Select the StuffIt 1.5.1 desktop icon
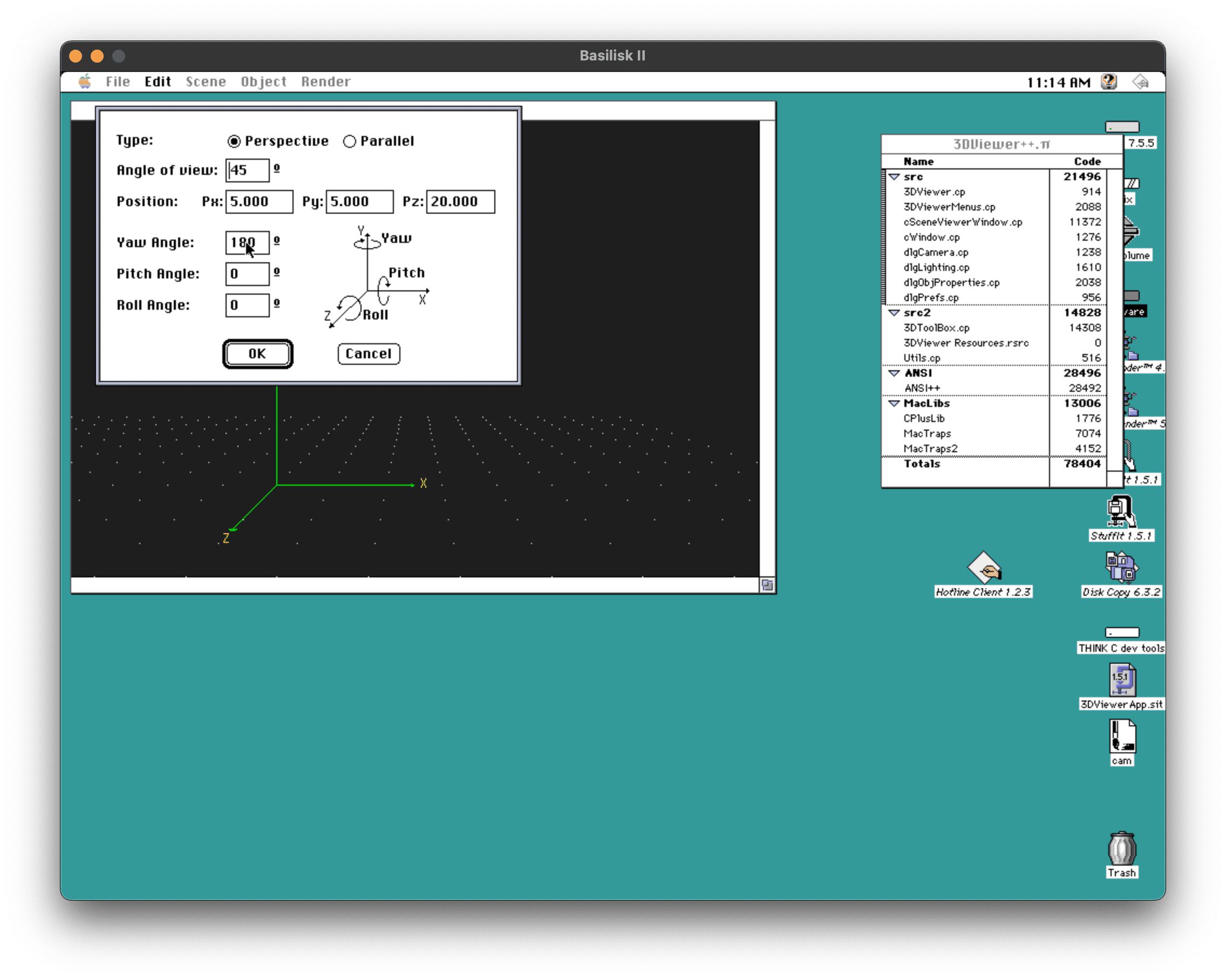Image resolution: width=1226 pixels, height=980 pixels. pyautogui.click(x=1121, y=518)
